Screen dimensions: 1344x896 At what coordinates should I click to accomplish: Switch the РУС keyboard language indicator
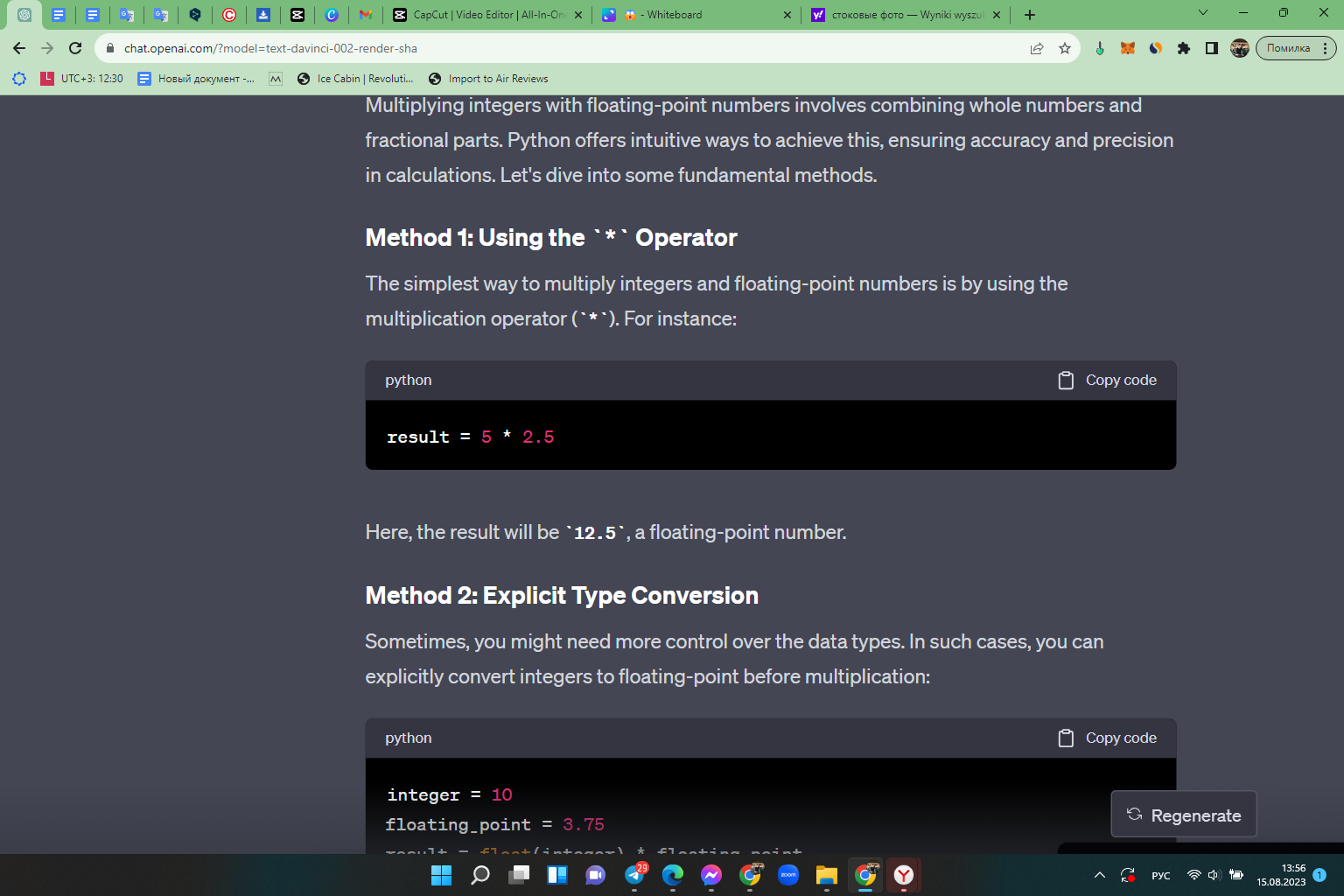click(x=1161, y=875)
